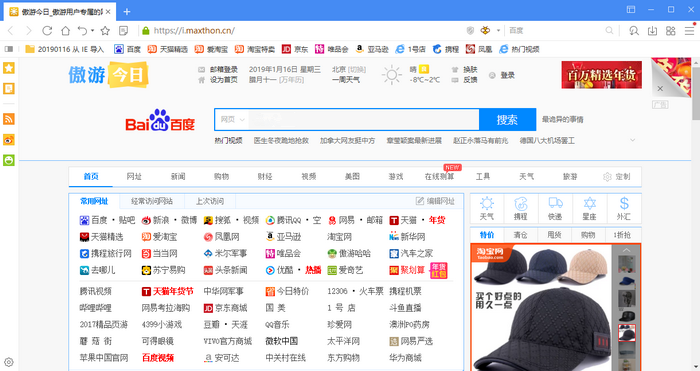Open the extensions grid icon
The width and height of the screenshot is (700, 371).
(x=671, y=31)
